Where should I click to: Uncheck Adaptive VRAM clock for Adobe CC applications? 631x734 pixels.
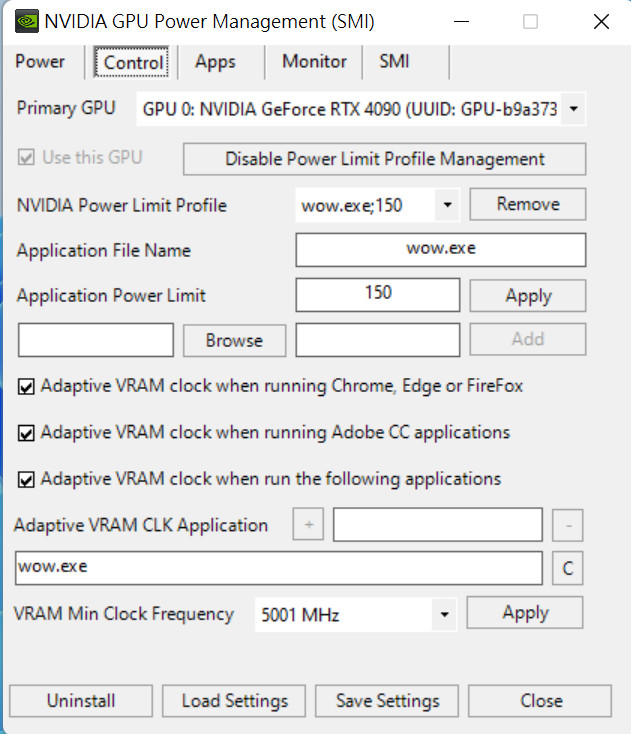26,433
